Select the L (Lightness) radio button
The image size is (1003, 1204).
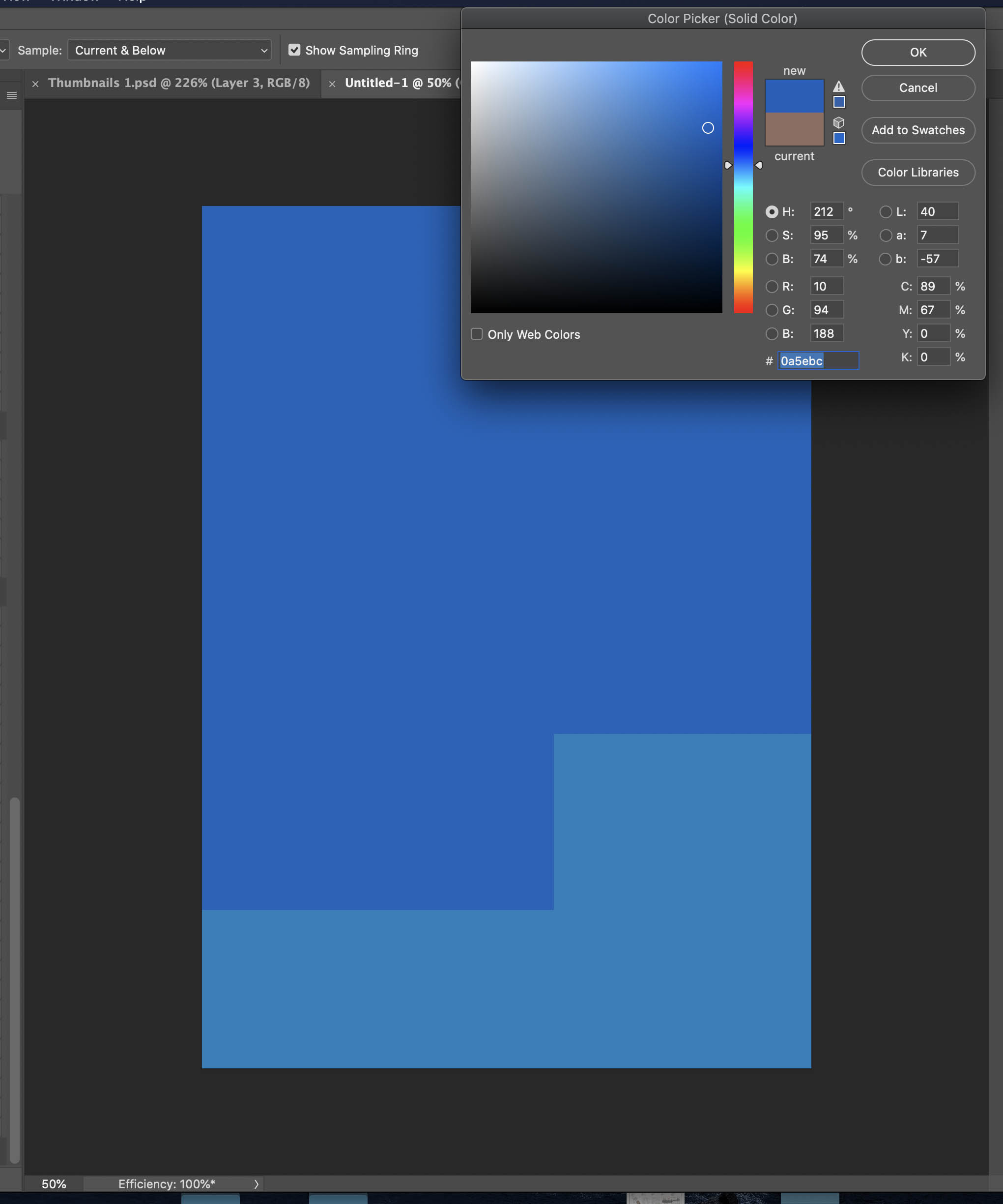click(x=885, y=211)
